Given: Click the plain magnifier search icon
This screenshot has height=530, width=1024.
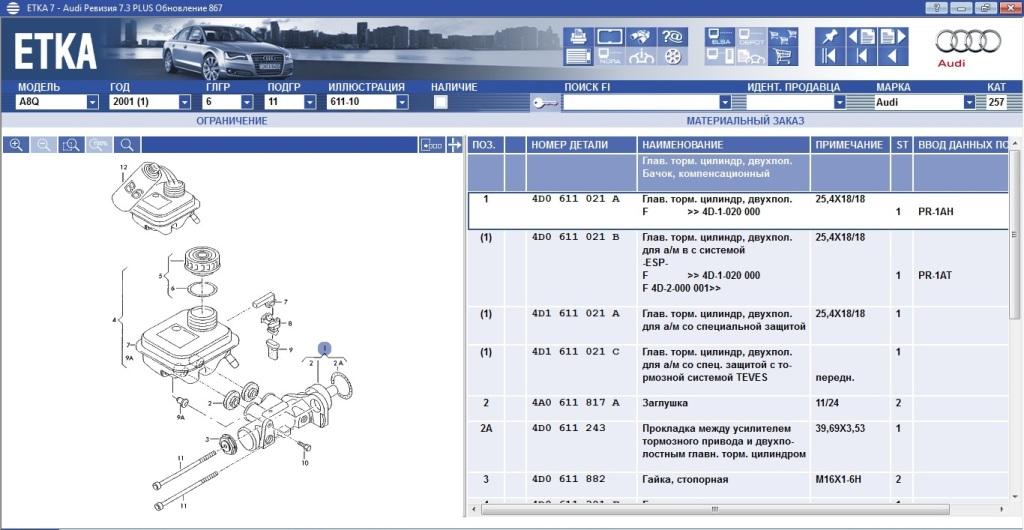Looking at the screenshot, I should [x=127, y=145].
